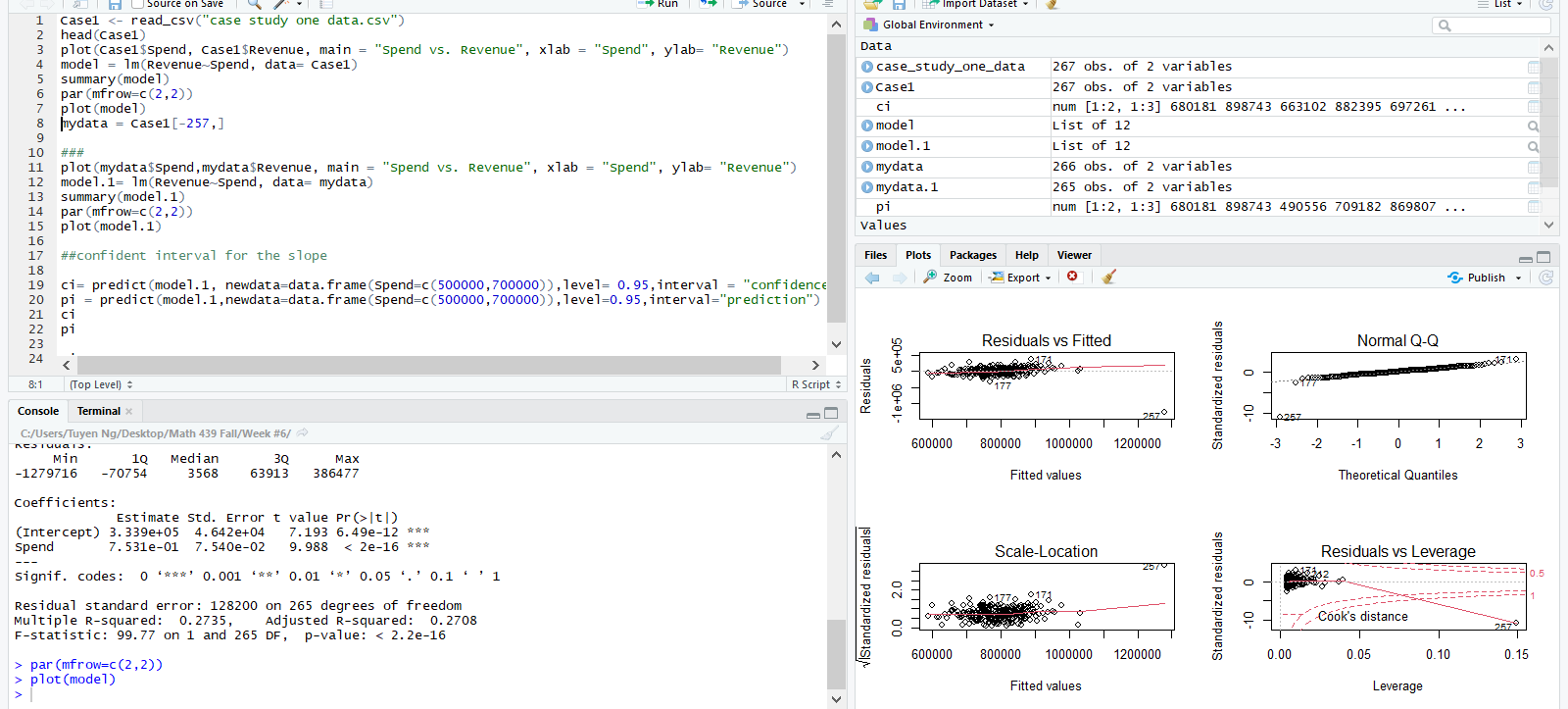Expand the case_study_one_data object details

pyautogui.click(x=867, y=67)
